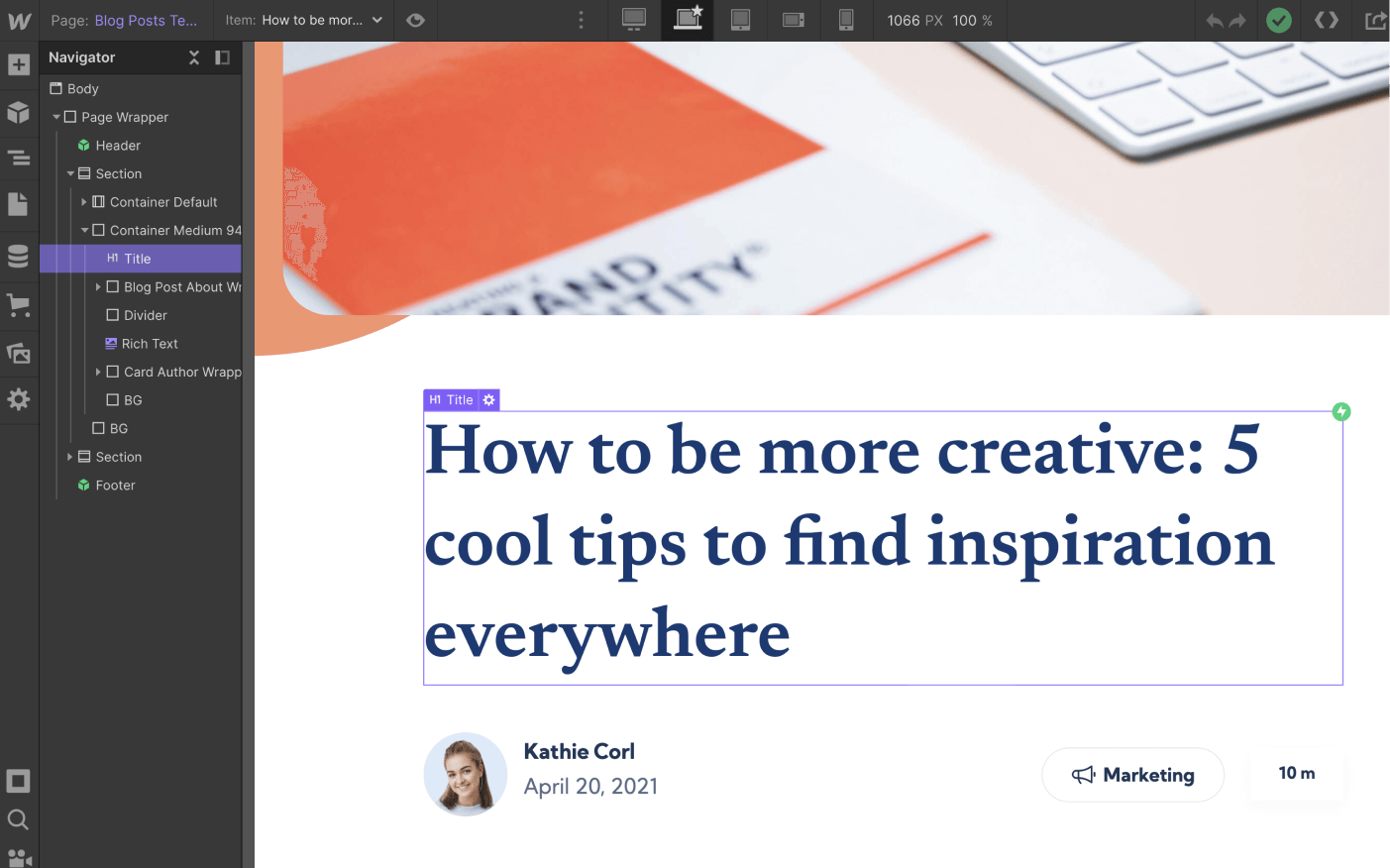
Task: Open the Symbols panel
Action: click(x=19, y=112)
